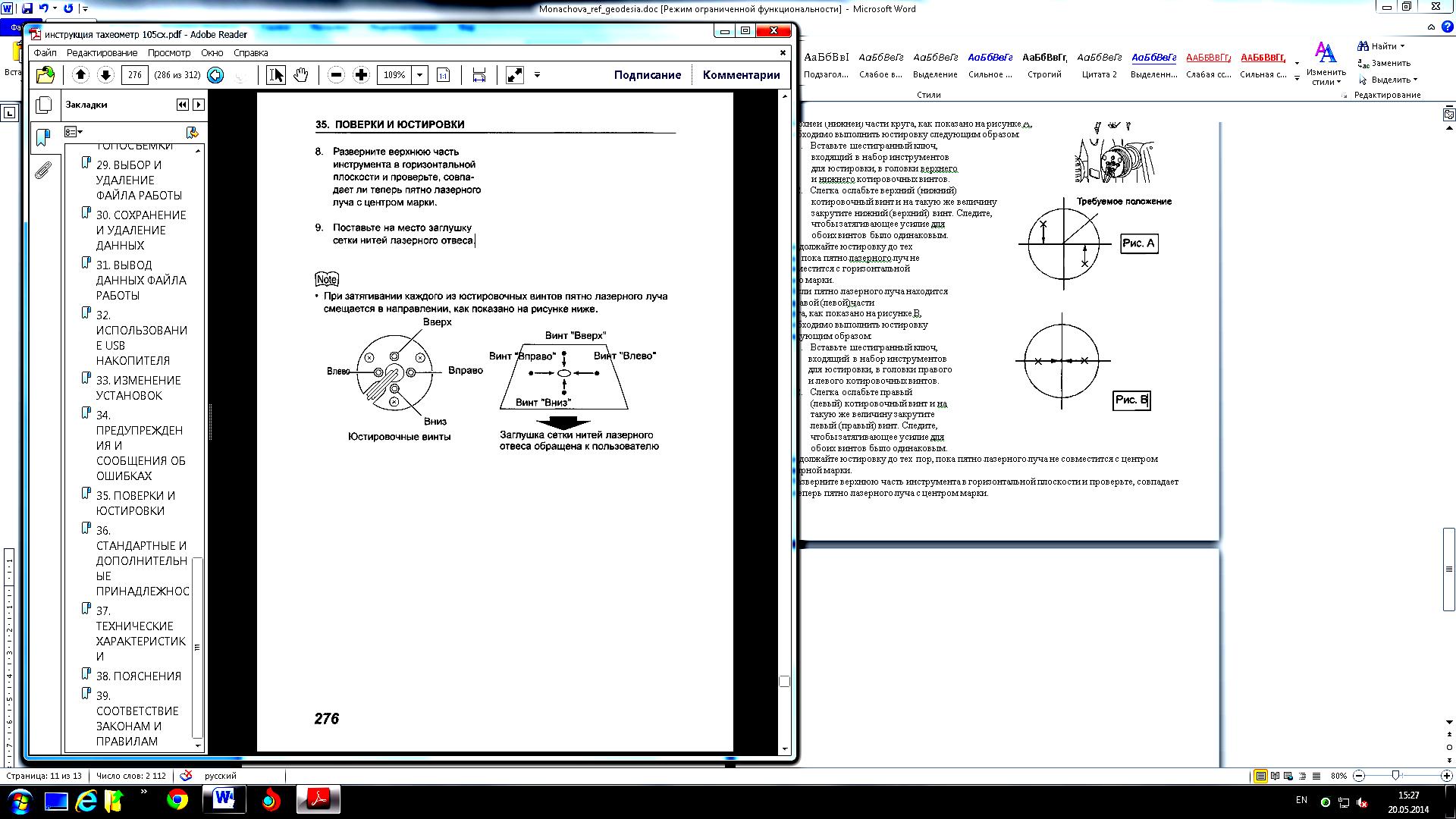The width and height of the screenshot is (1456, 819).
Task: Switch Word to Draft view
Action: [x=1316, y=776]
